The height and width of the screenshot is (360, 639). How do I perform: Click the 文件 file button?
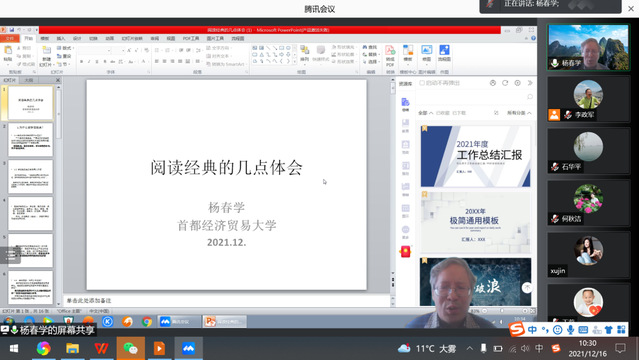coord(10,38)
